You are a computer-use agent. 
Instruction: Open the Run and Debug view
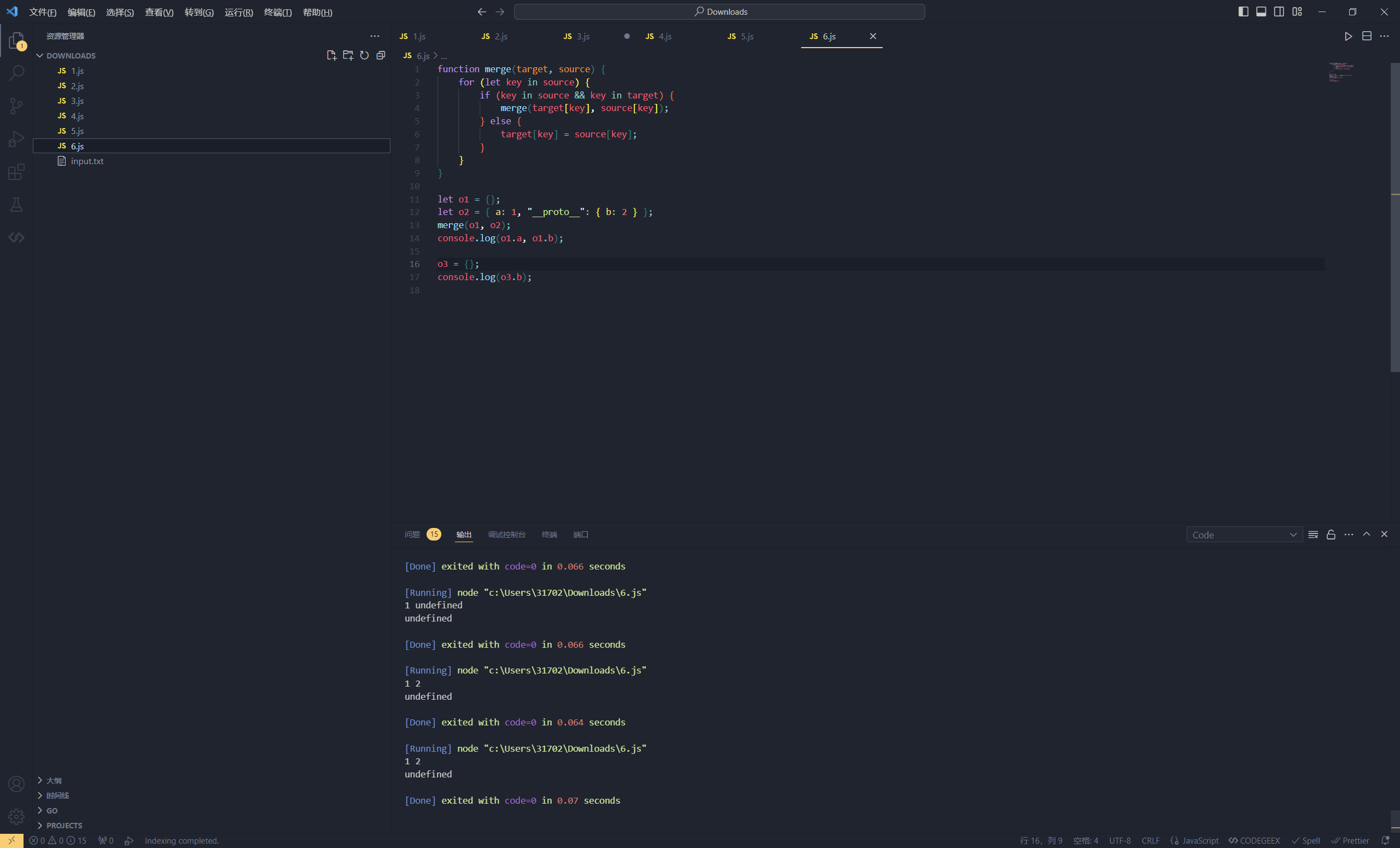tap(16, 138)
